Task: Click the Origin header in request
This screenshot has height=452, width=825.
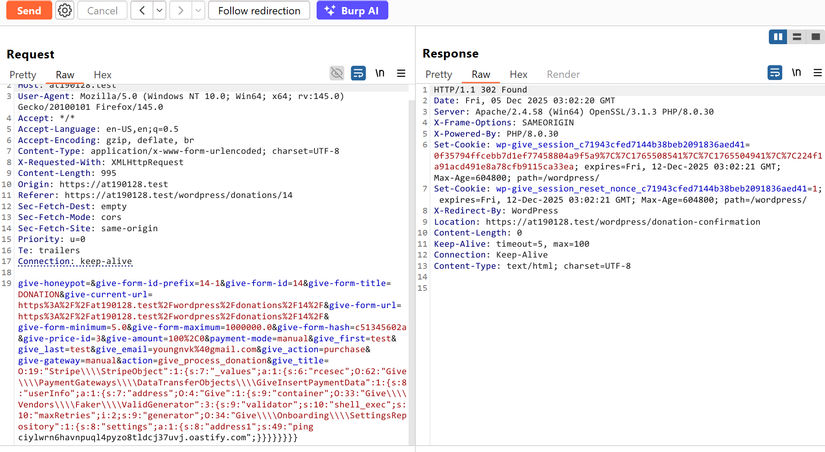Action: (93, 185)
